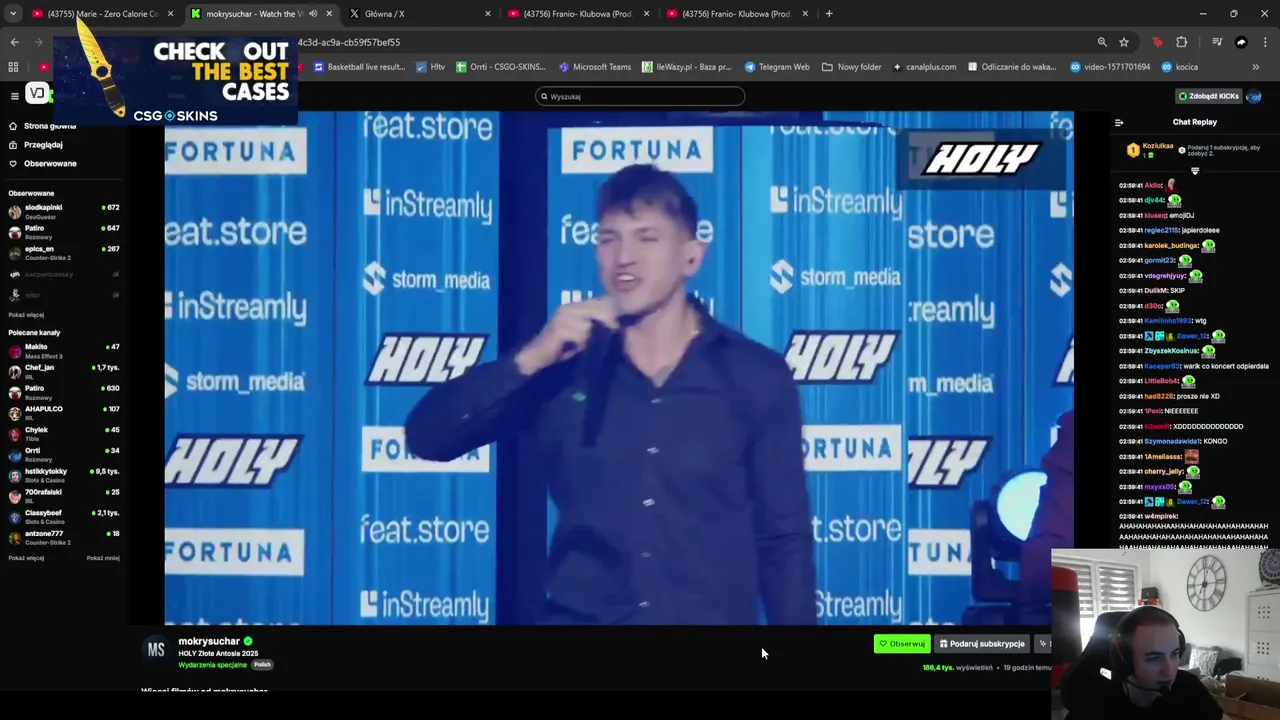Open browser tab search dropdown
Viewport: 1280px width, 720px height.
click(x=13, y=14)
